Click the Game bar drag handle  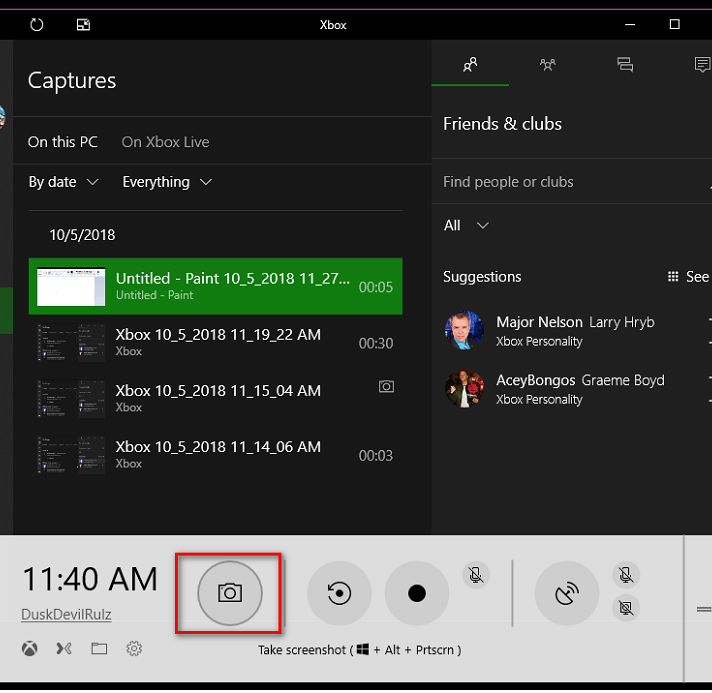pyautogui.click(x=704, y=609)
